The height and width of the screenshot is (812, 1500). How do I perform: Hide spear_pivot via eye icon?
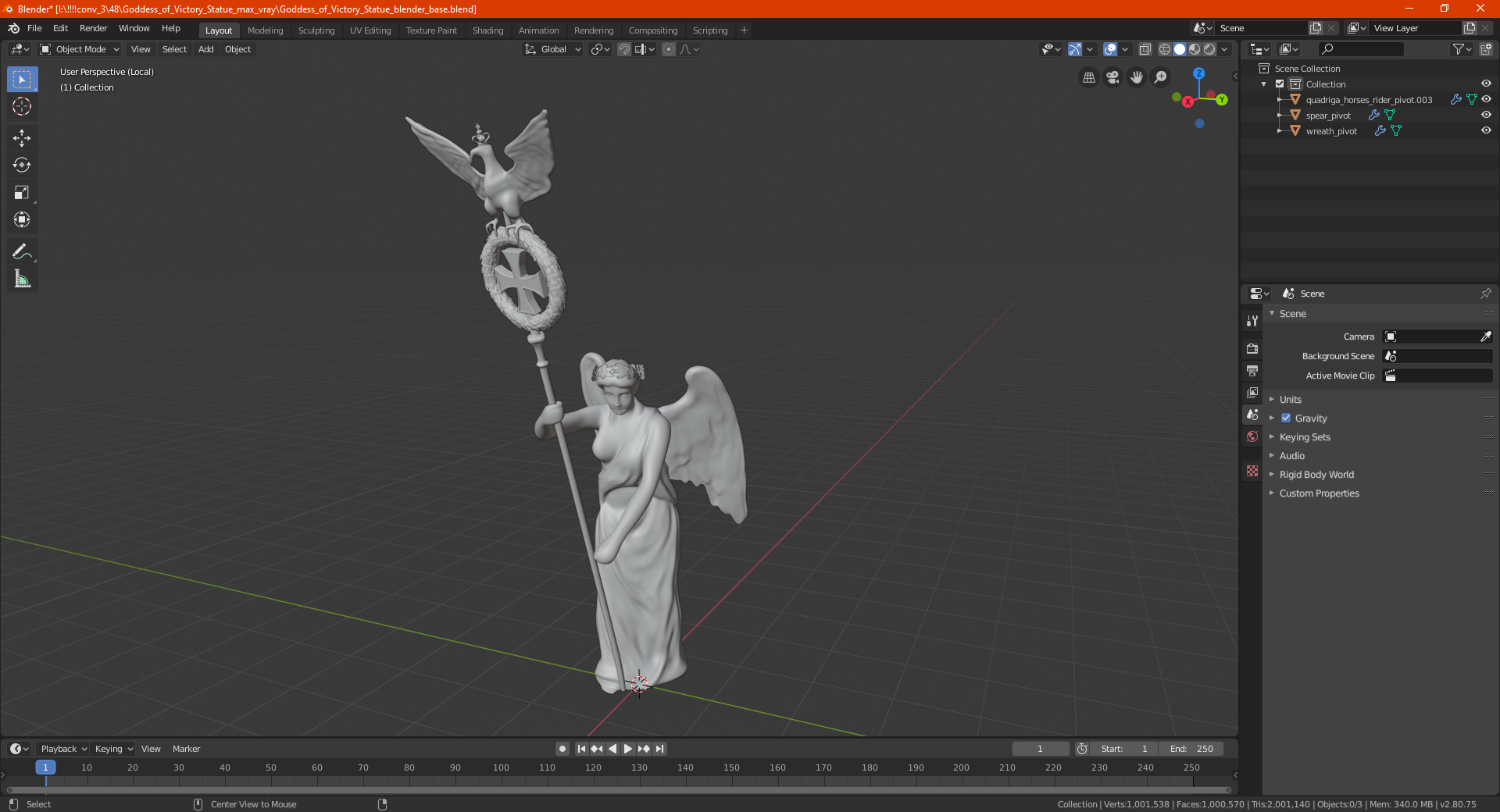click(1486, 115)
